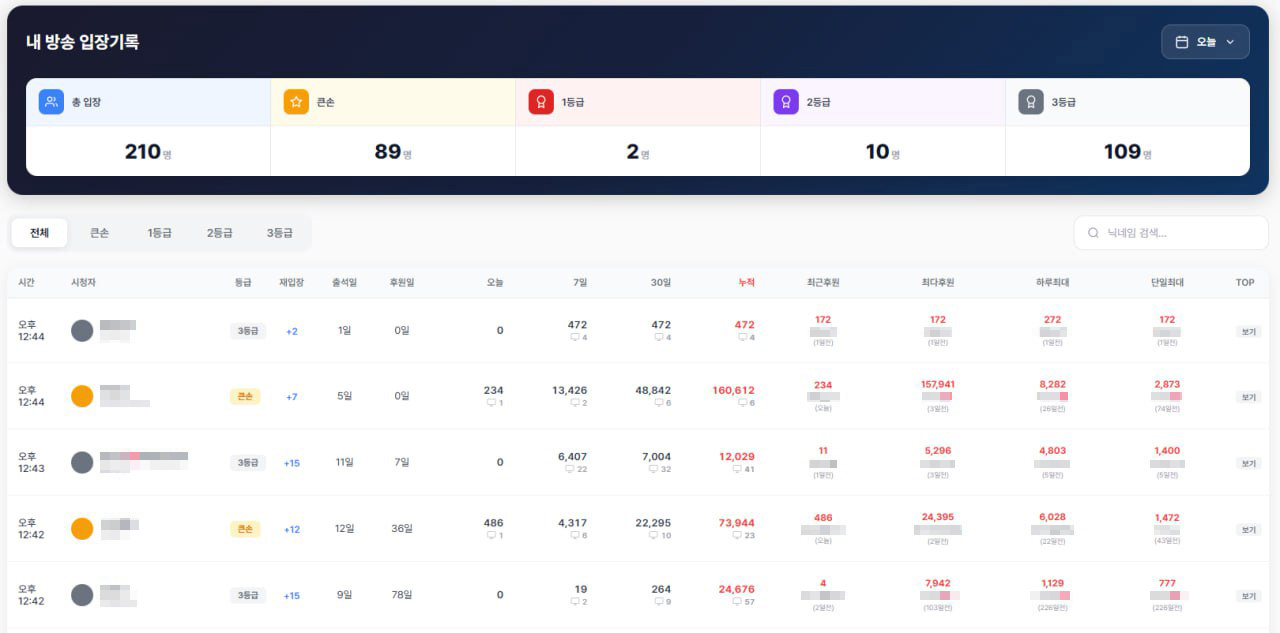
Task: Click the gray avatar in the first row
Action: tap(82, 330)
